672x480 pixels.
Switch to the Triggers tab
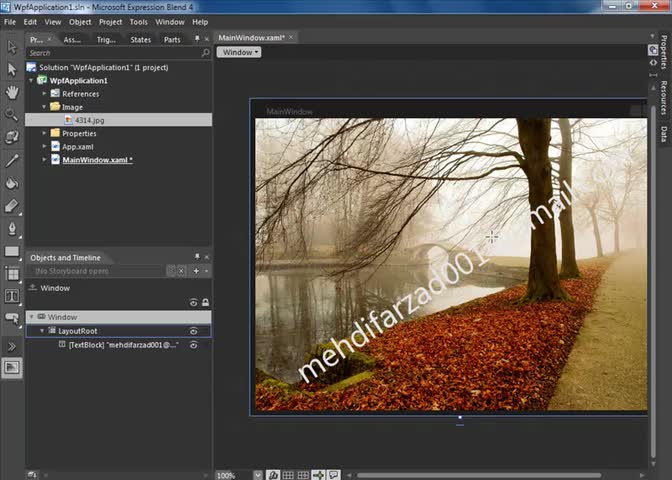(x=106, y=40)
